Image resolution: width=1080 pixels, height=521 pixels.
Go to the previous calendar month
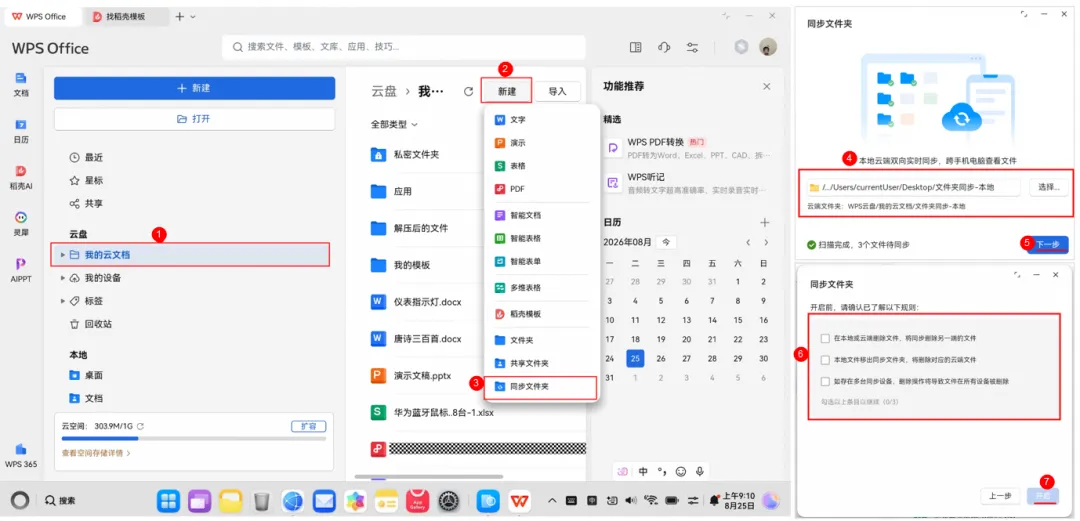point(748,243)
